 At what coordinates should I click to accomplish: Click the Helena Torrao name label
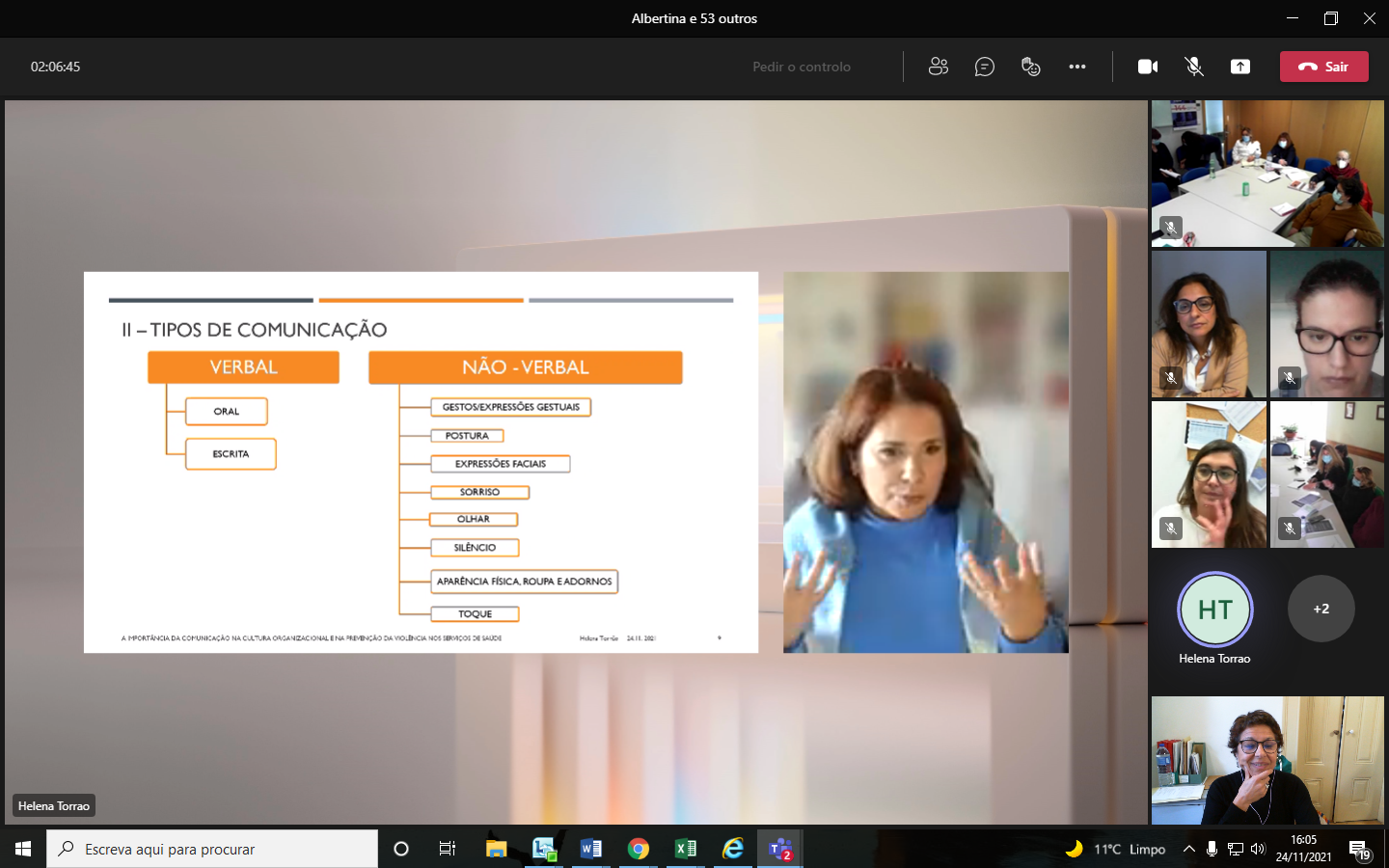click(x=54, y=805)
